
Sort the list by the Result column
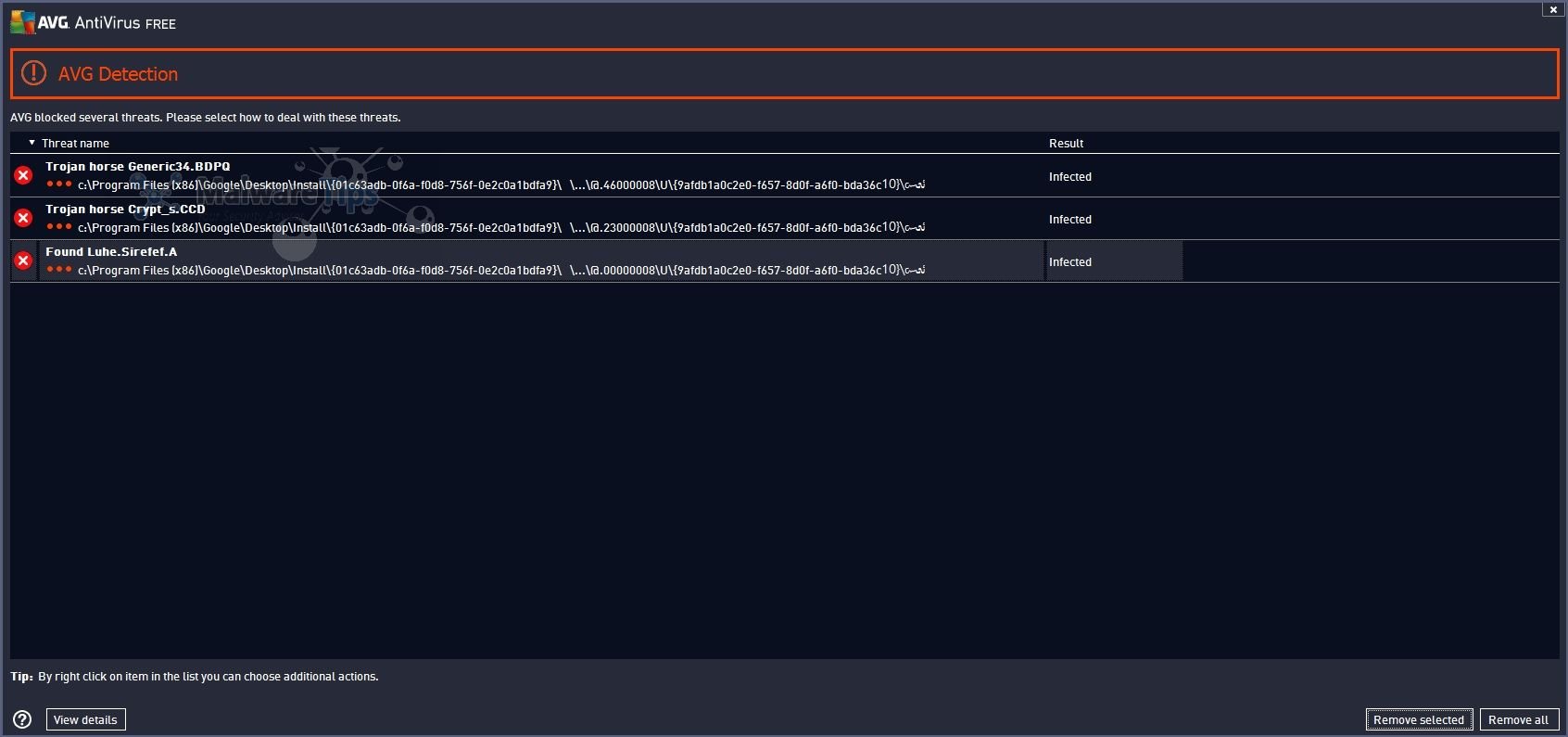[x=1066, y=144]
